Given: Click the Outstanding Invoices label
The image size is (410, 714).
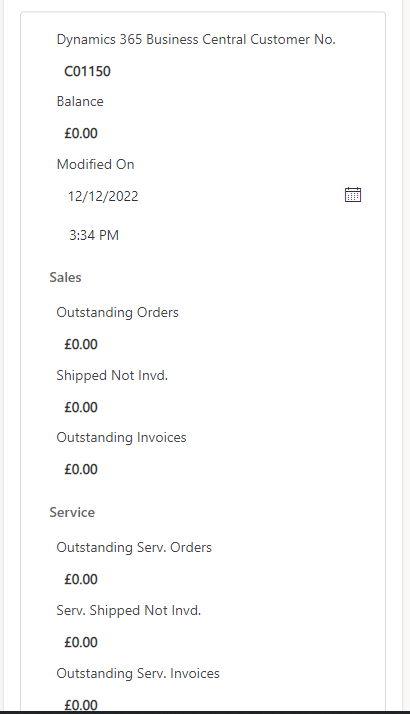Looking at the screenshot, I should tap(121, 438).
